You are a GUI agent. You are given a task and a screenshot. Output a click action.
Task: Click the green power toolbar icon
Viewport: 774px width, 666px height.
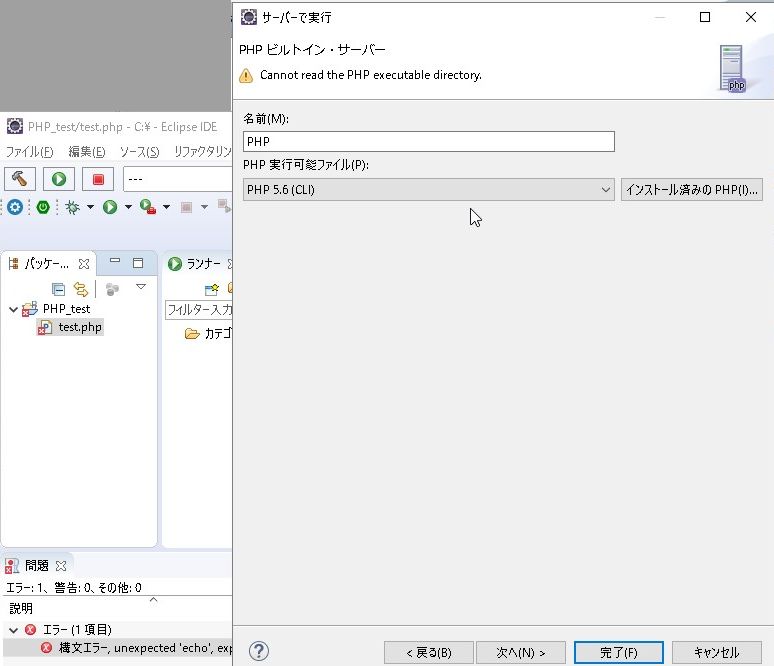[43, 207]
